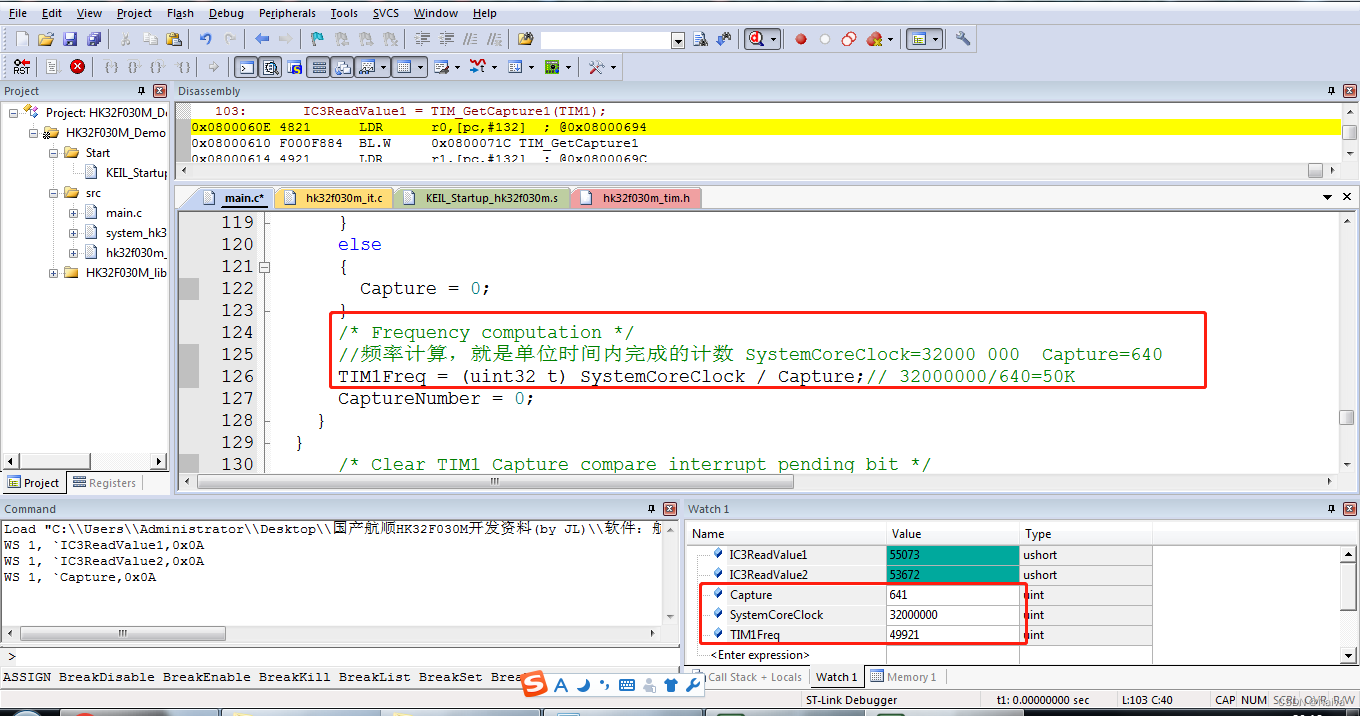
Task: Click the Disable All Breakpoints icon
Action: click(x=849, y=39)
